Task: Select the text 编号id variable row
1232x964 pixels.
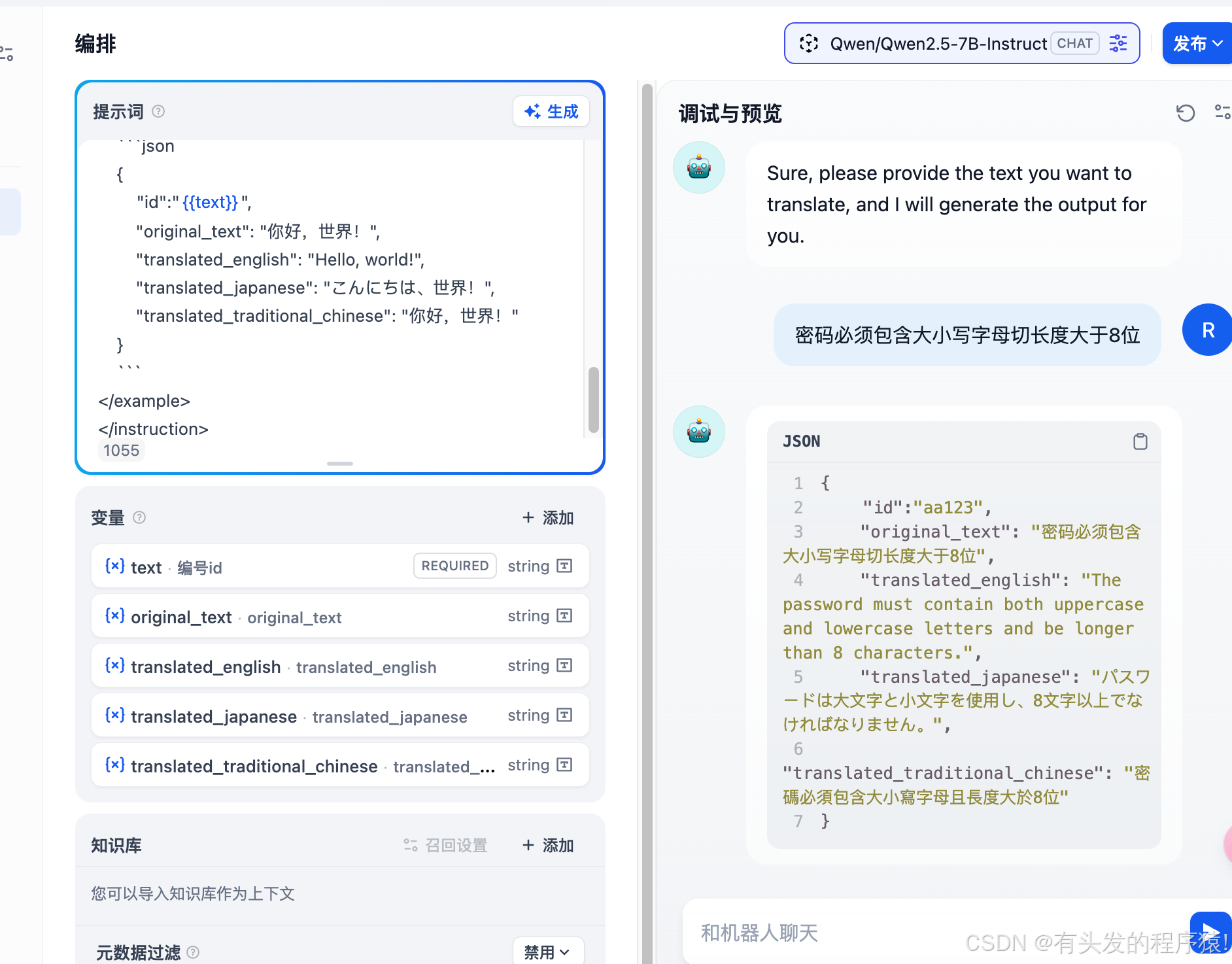Action: click(340, 566)
